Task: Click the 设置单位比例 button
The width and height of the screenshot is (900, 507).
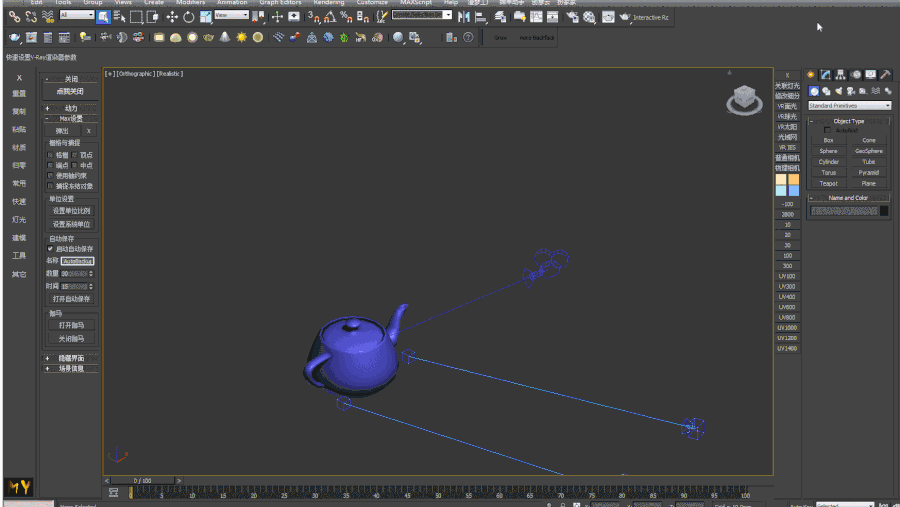Action: (71, 211)
